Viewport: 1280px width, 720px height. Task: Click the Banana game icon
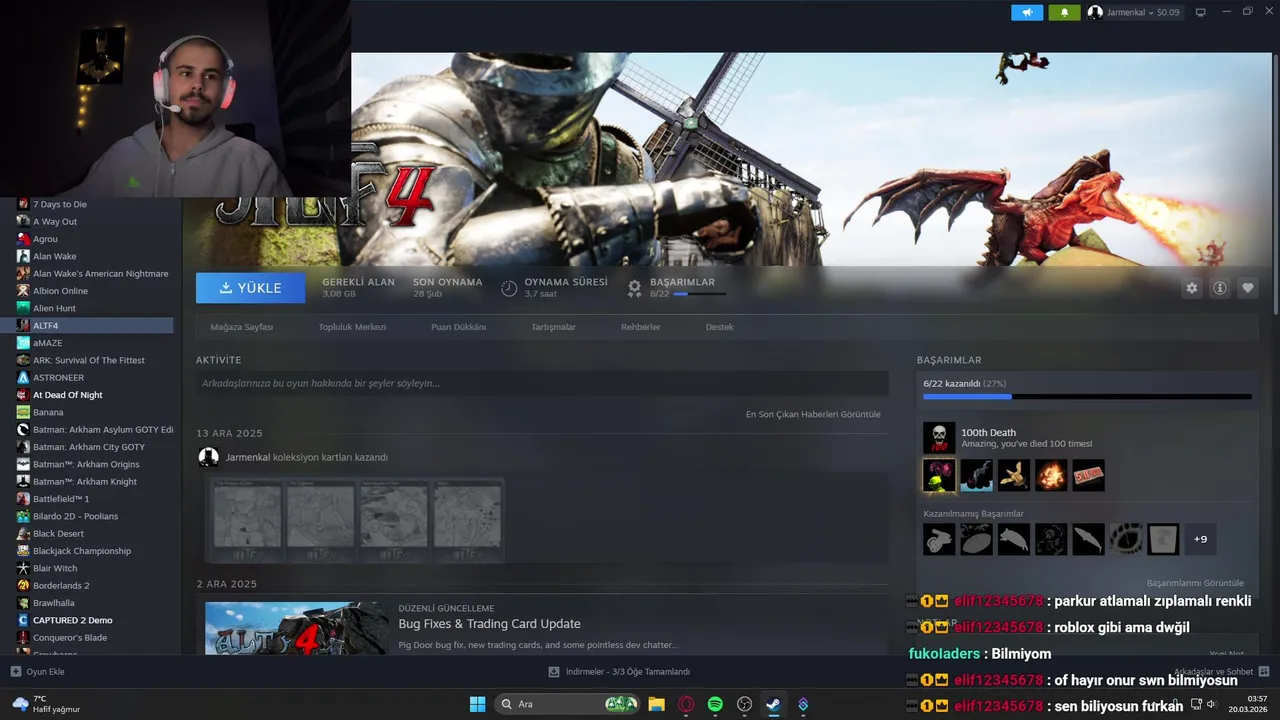coord(23,412)
